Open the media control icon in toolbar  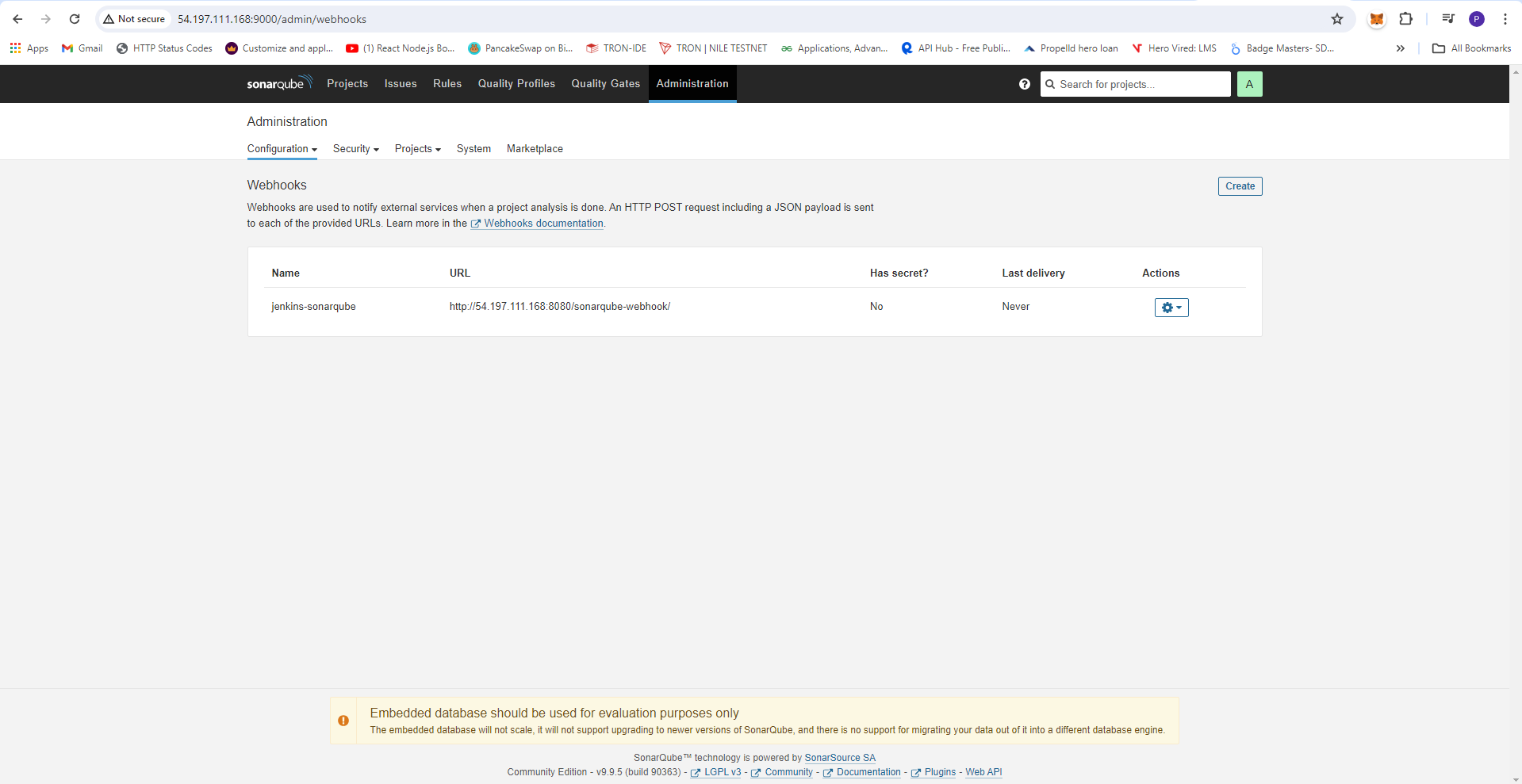pos(1448,19)
